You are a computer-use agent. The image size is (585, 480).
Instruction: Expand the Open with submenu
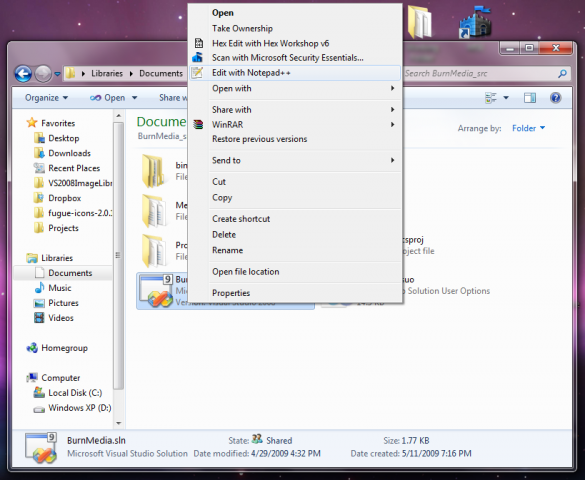tap(295, 88)
